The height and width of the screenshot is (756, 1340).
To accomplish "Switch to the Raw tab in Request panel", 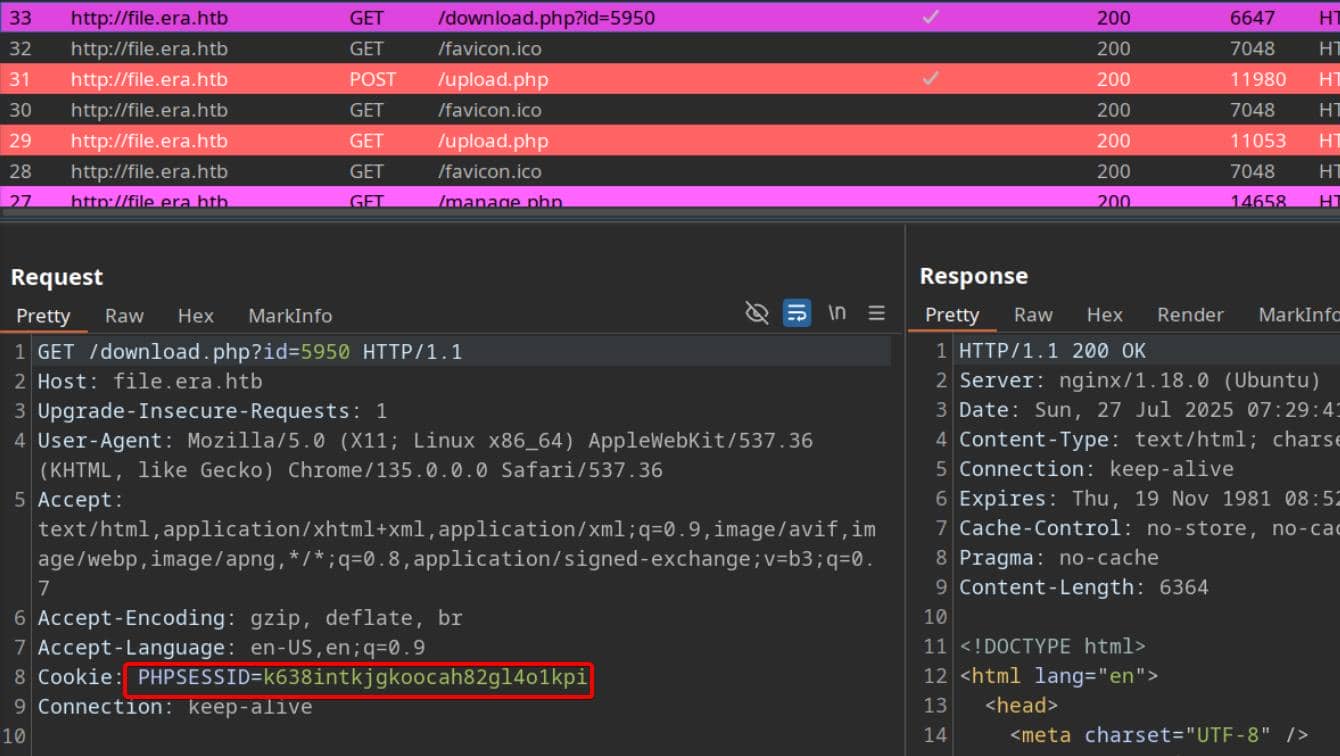I will [x=124, y=316].
